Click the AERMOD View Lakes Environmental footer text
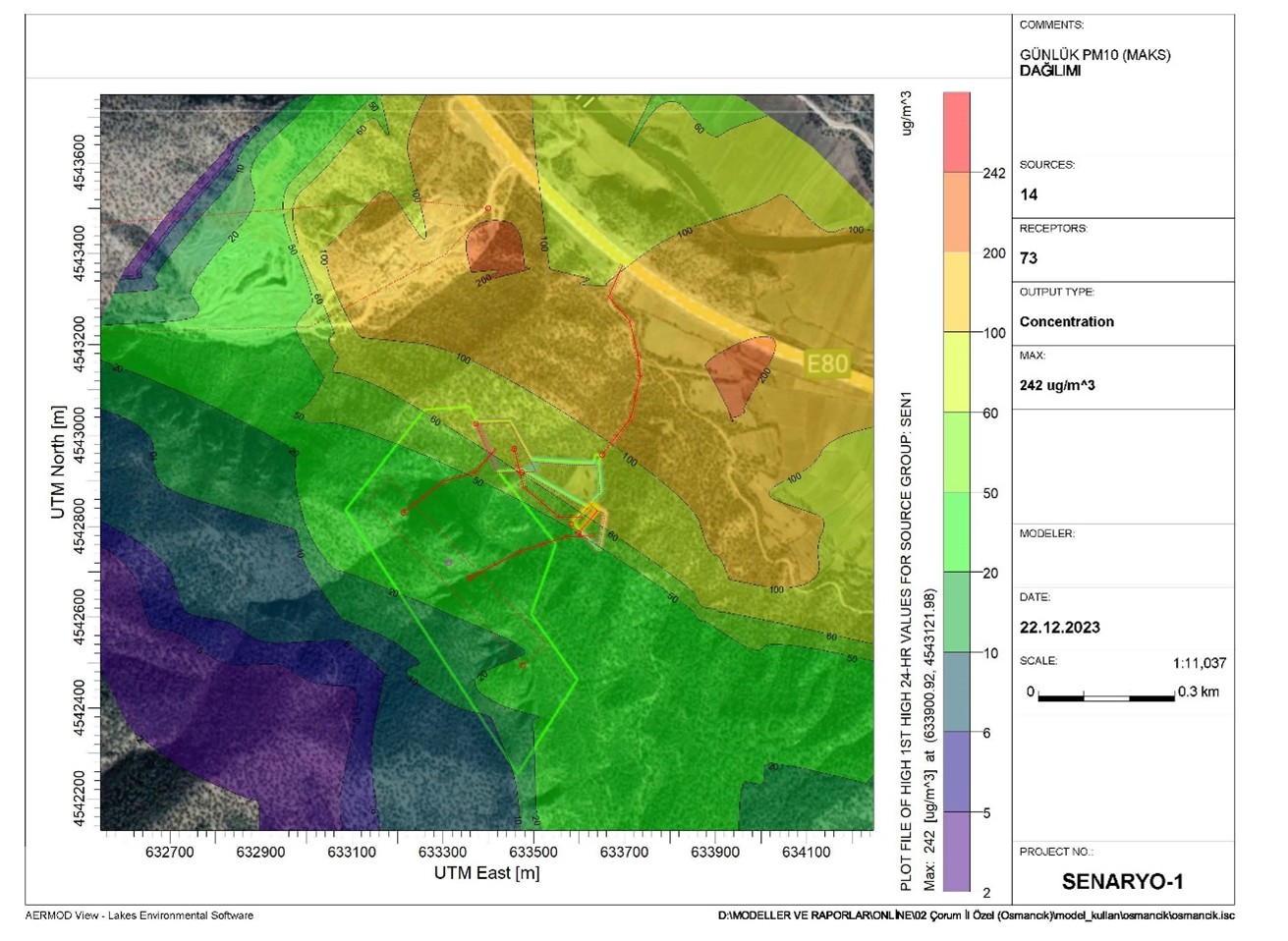The image size is (1288, 941). click(140, 915)
